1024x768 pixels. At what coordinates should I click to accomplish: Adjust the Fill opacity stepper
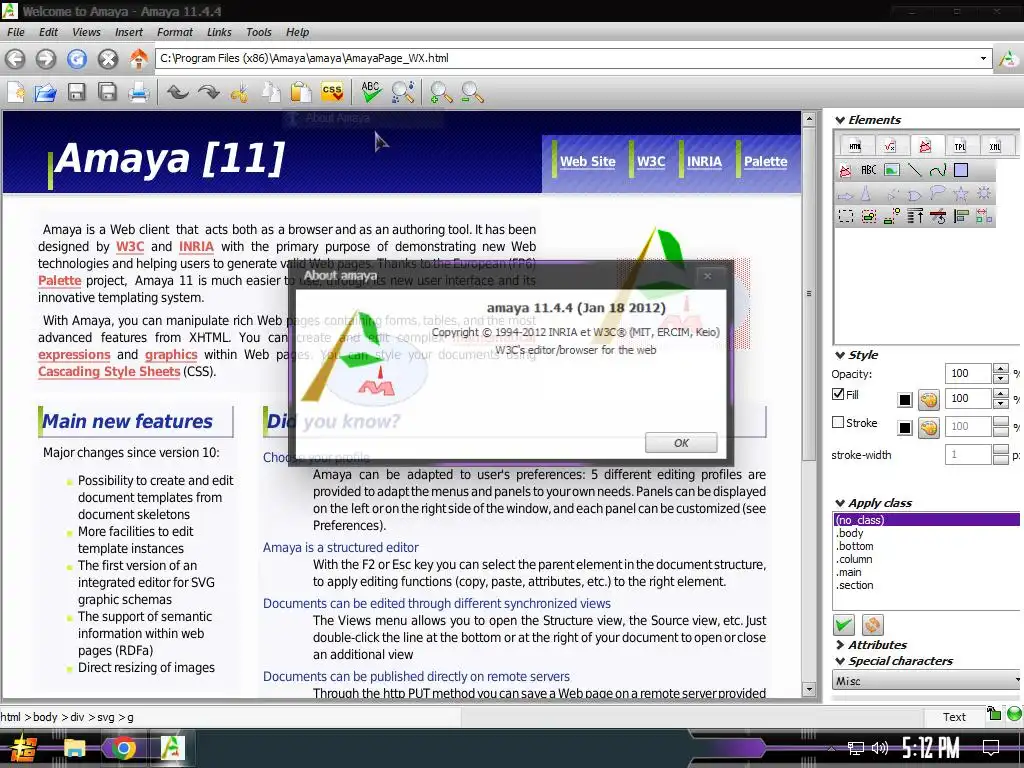[1000, 398]
